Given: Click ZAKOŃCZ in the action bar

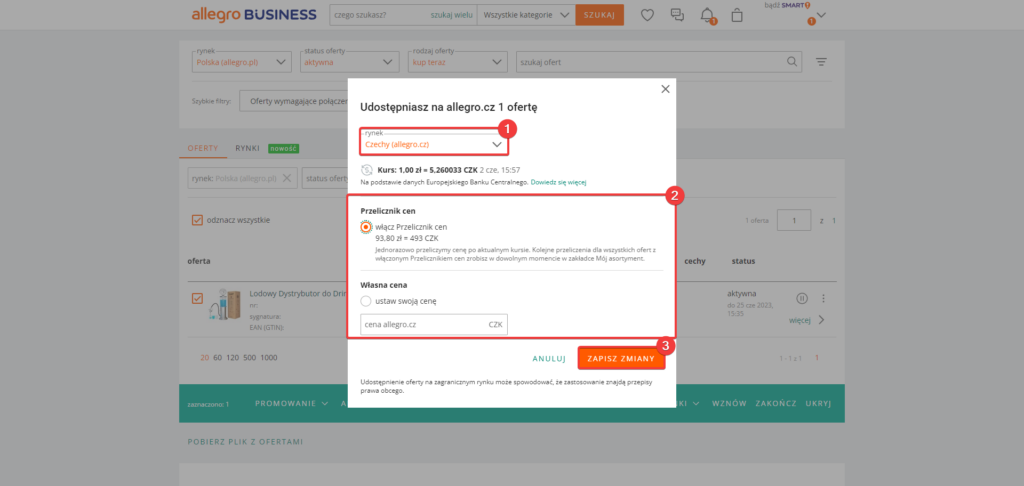Looking at the screenshot, I should pyautogui.click(x=775, y=404).
